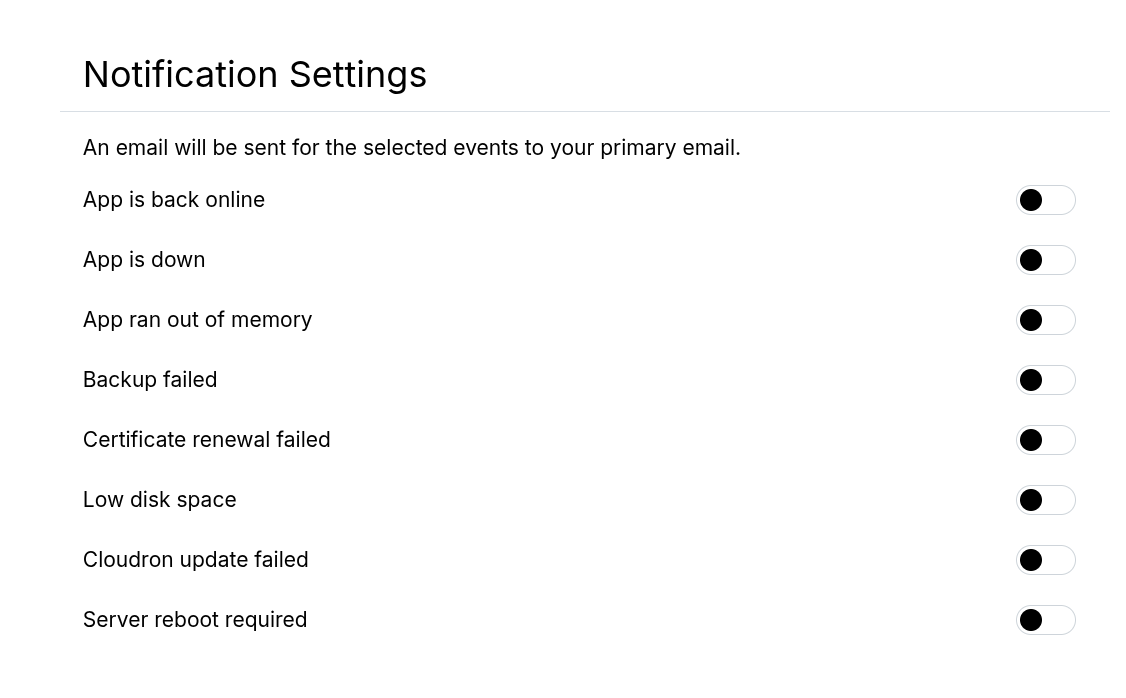Select the App is back online label
This screenshot has height=698, width=1126.
pos(173,199)
